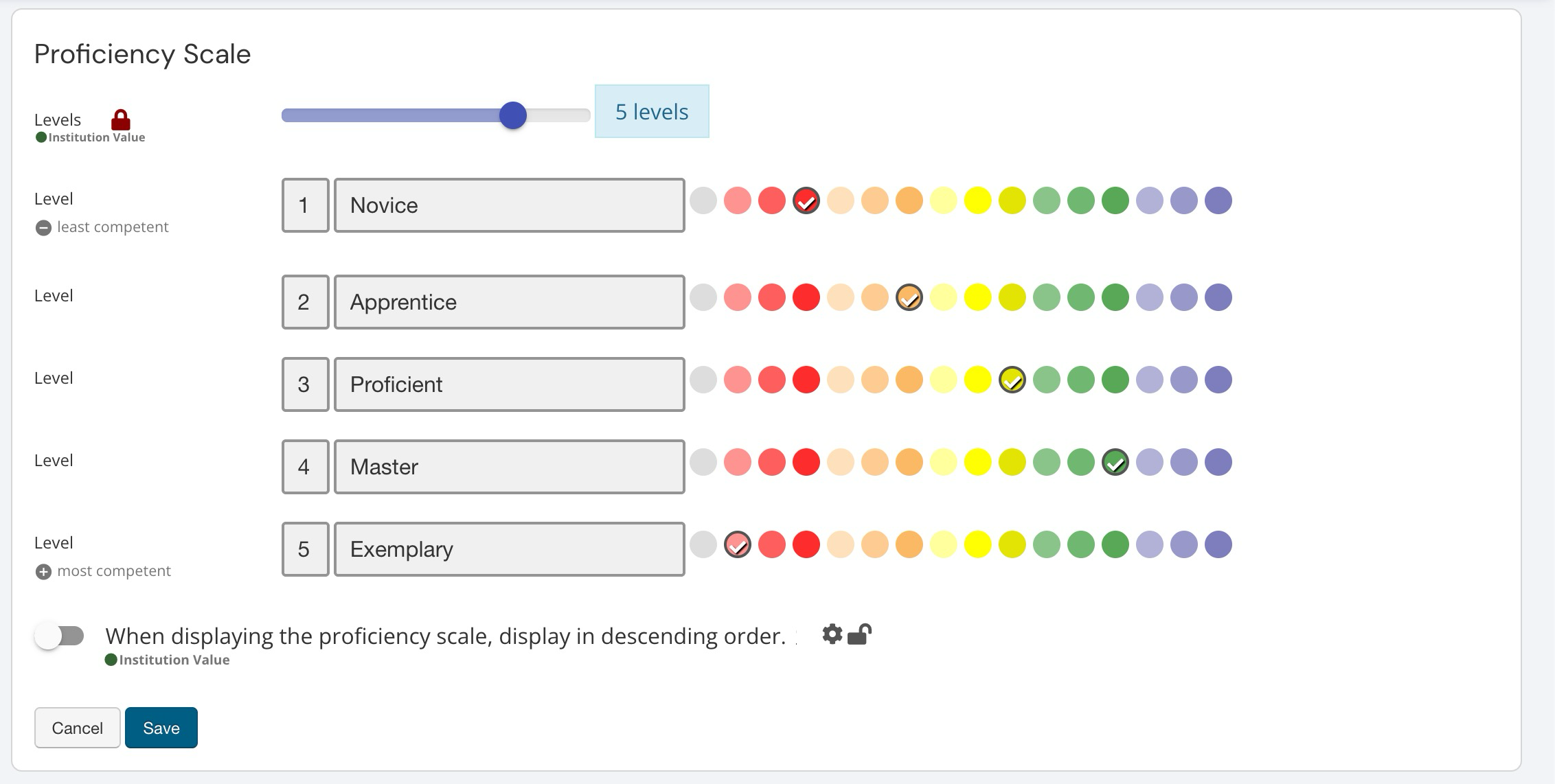Select the checked orange Apprentice swatch
The width and height of the screenshot is (1555, 784).
pyautogui.click(x=909, y=298)
